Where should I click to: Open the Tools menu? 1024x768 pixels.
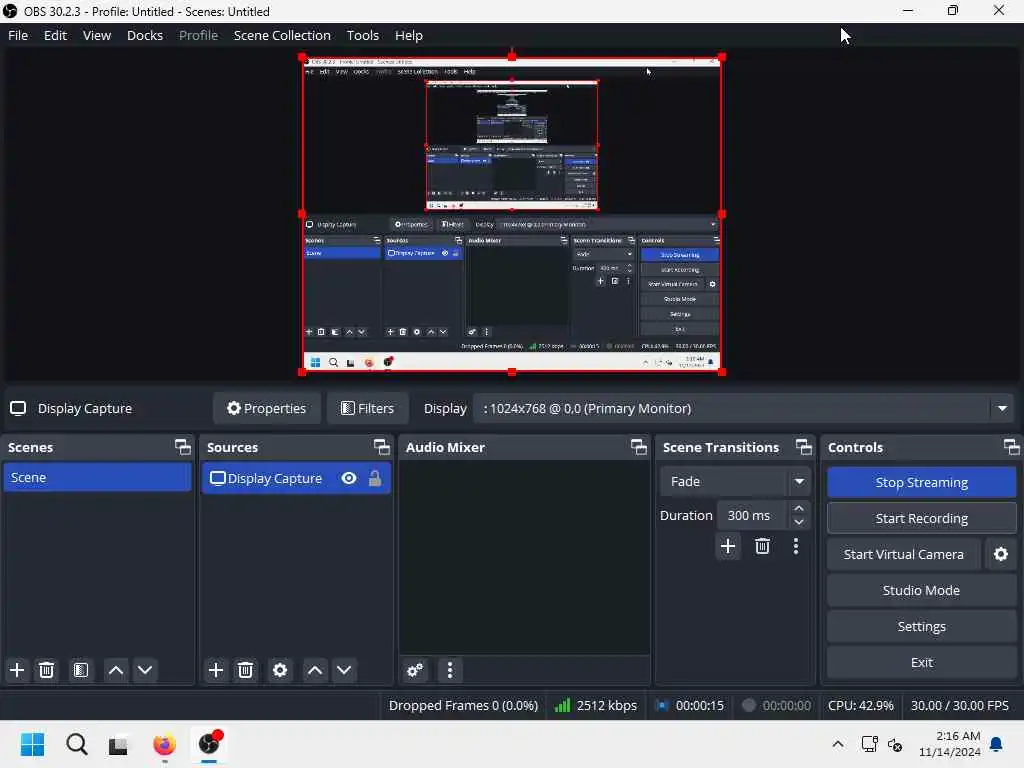(362, 35)
